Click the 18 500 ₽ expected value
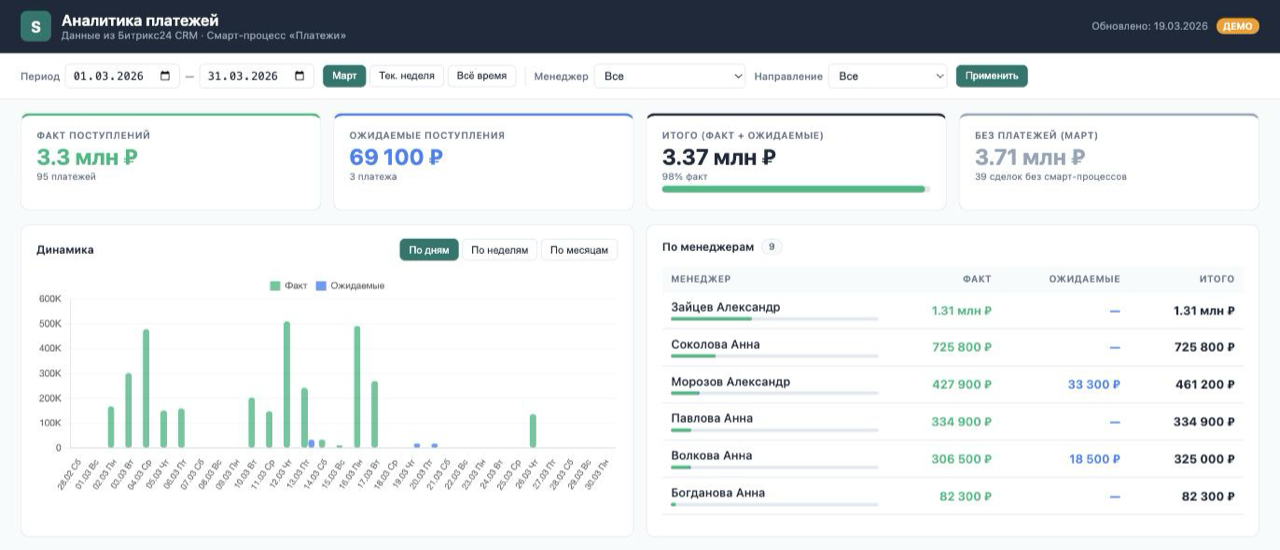The width and height of the screenshot is (1280, 550). click(1094, 459)
